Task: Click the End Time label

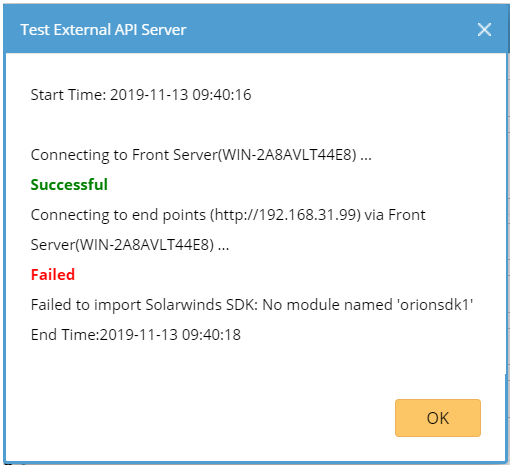Action: (65, 335)
